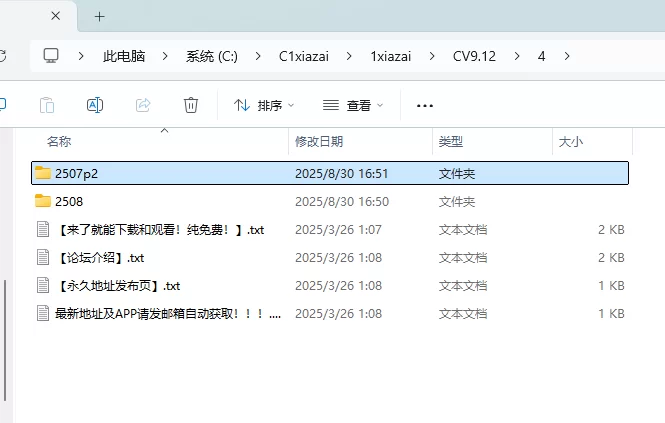Select the 2508 folder icon
This screenshot has width=665, height=423.
click(x=42, y=201)
